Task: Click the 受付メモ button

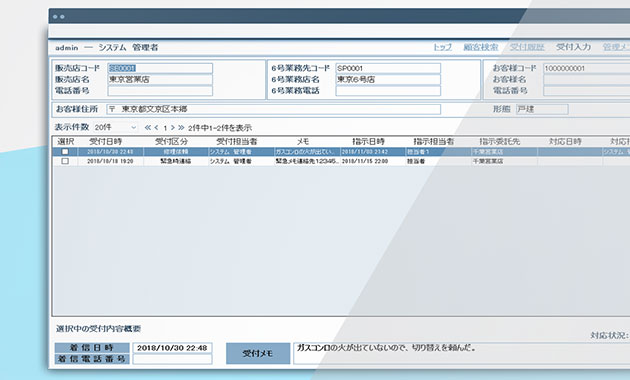Action: 258,353
